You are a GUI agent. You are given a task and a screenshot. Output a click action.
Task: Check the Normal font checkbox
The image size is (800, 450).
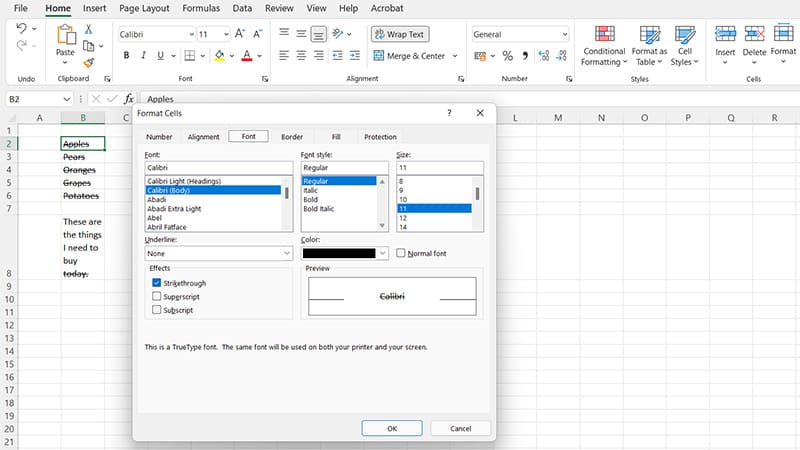[x=401, y=253]
